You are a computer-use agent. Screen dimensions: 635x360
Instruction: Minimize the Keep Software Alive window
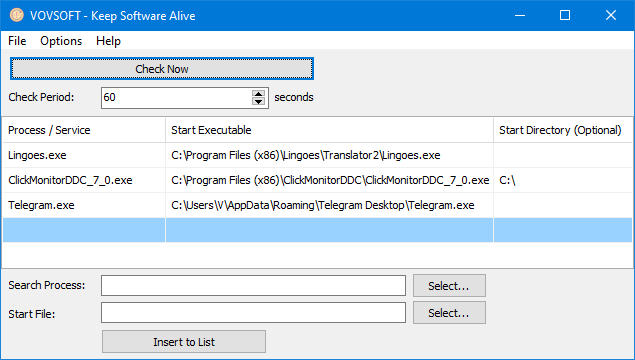click(520, 15)
